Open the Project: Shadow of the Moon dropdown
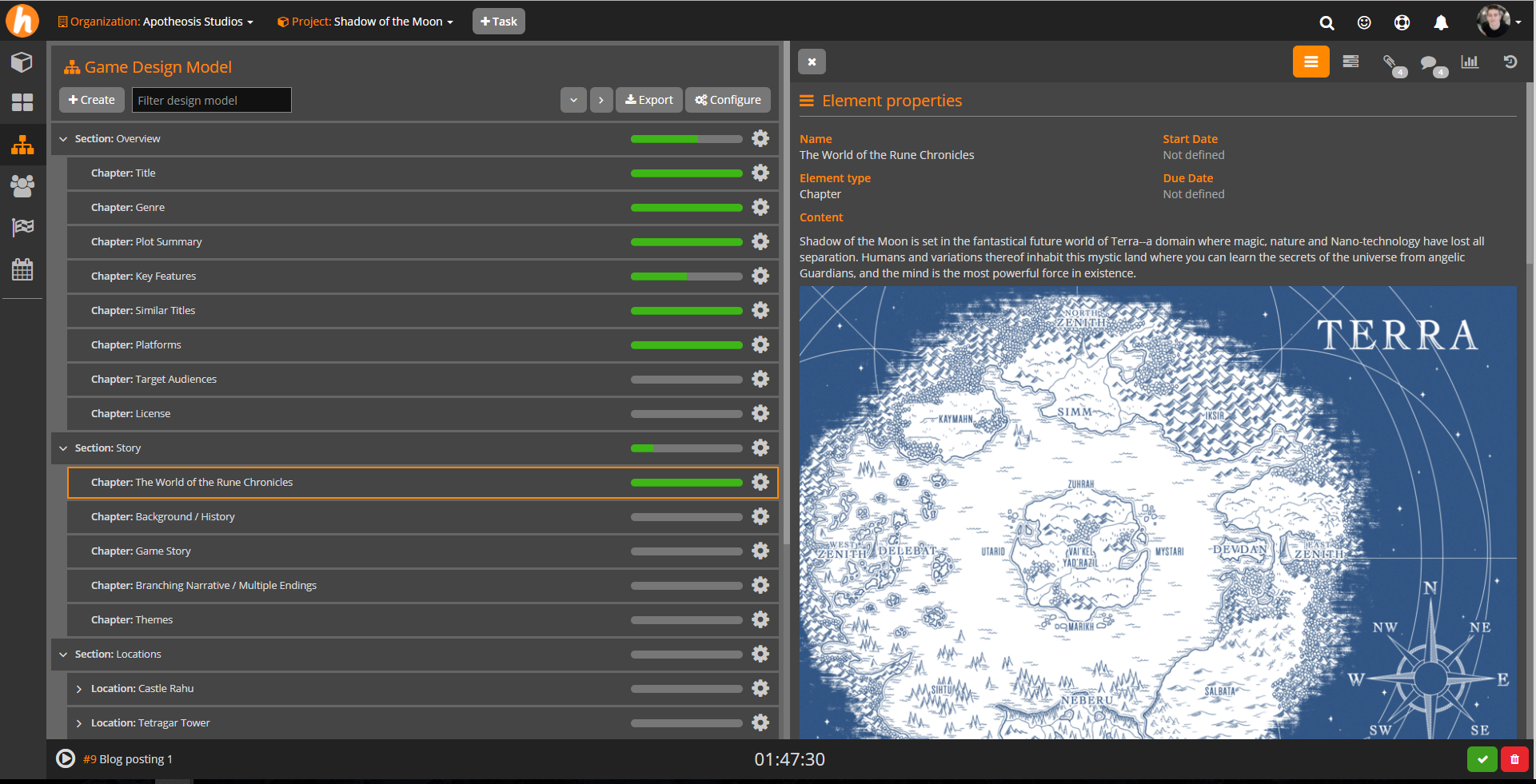The image size is (1536, 784). [365, 22]
